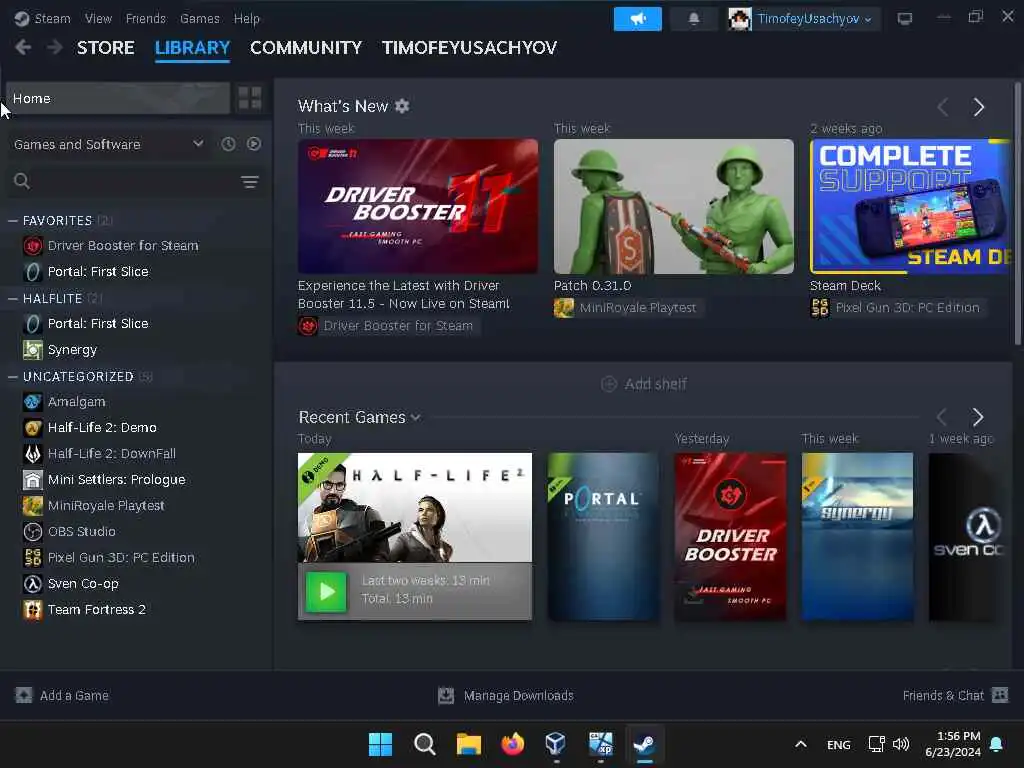Viewport: 1024px width, 768px height.
Task: Launch Firefox from the taskbar
Action: tap(513, 744)
